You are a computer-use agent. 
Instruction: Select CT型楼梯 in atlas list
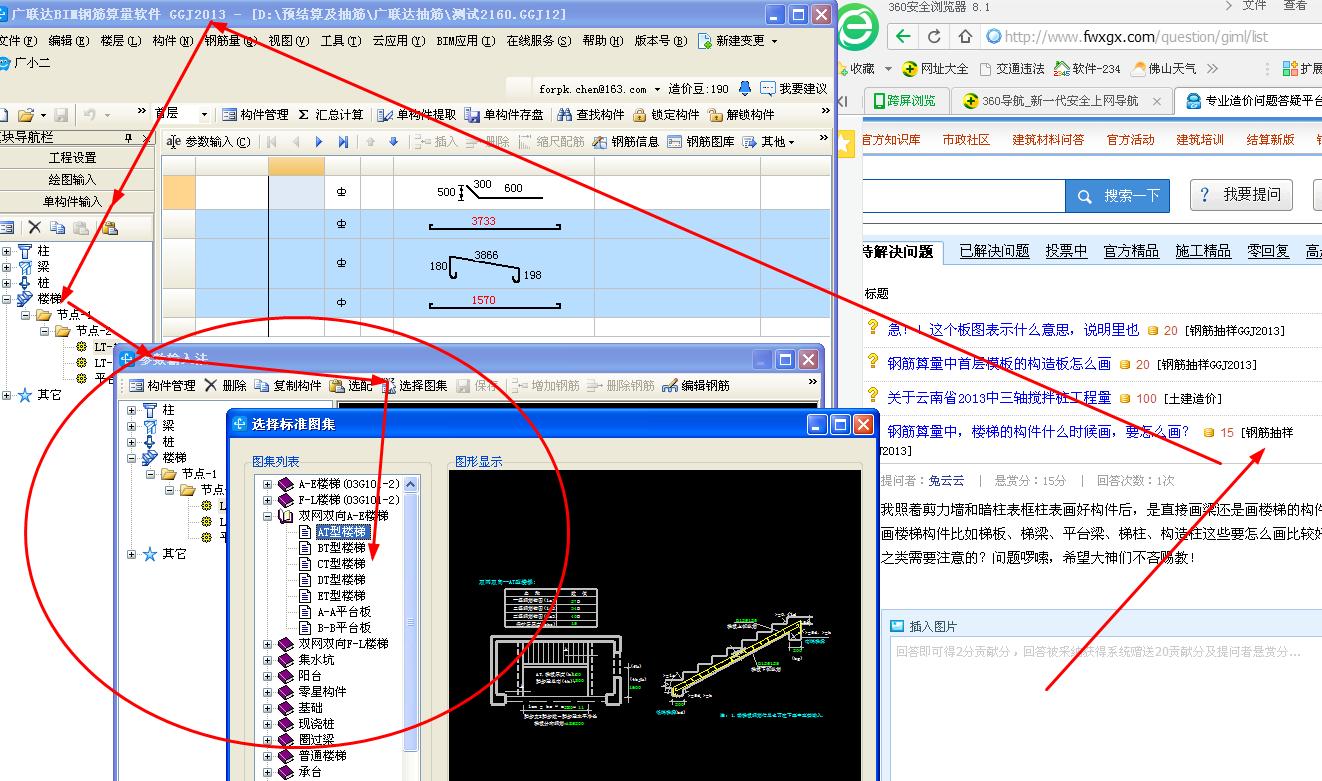[341, 564]
